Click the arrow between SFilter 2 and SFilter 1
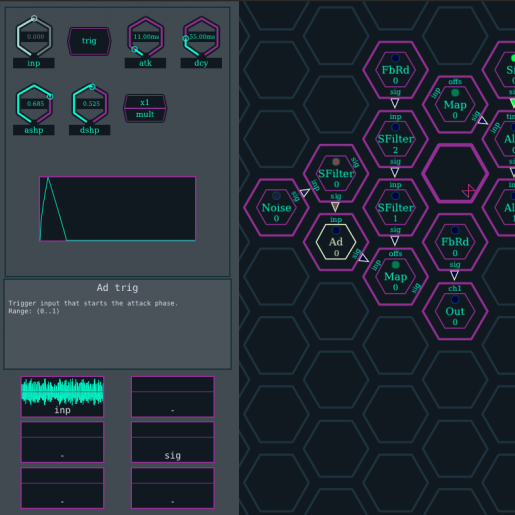The image size is (515, 515). (x=395, y=172)
